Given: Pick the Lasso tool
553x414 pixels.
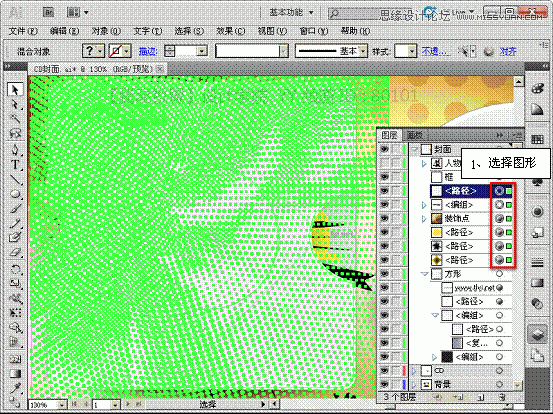Looking at the screenshot, I should pos(15,134).
